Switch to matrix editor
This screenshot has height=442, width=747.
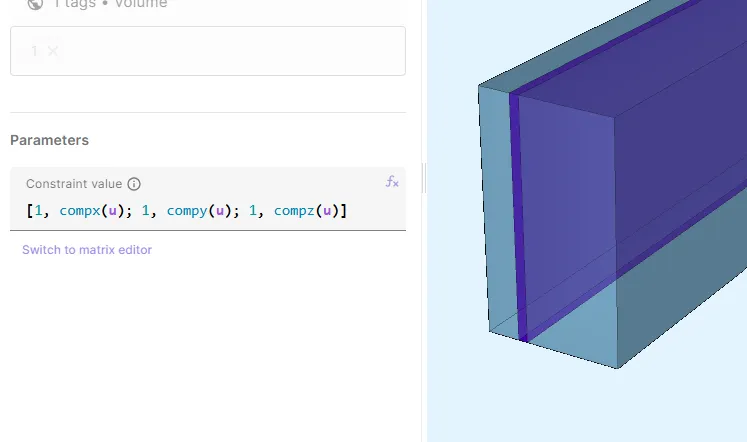(87, 250)
